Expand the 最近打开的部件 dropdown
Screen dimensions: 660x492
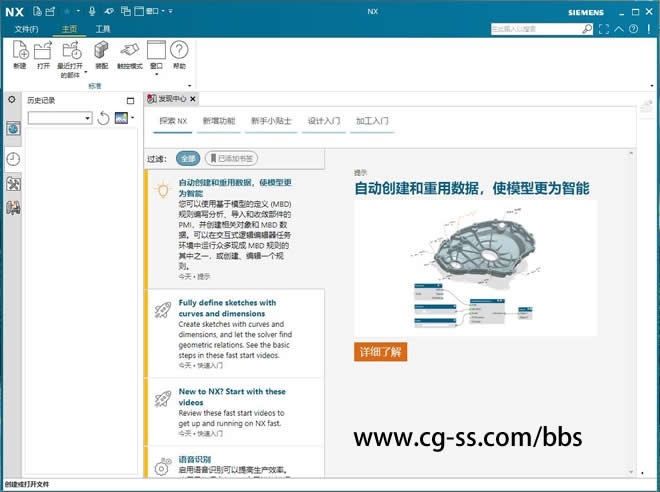click(x=70, y=75)
